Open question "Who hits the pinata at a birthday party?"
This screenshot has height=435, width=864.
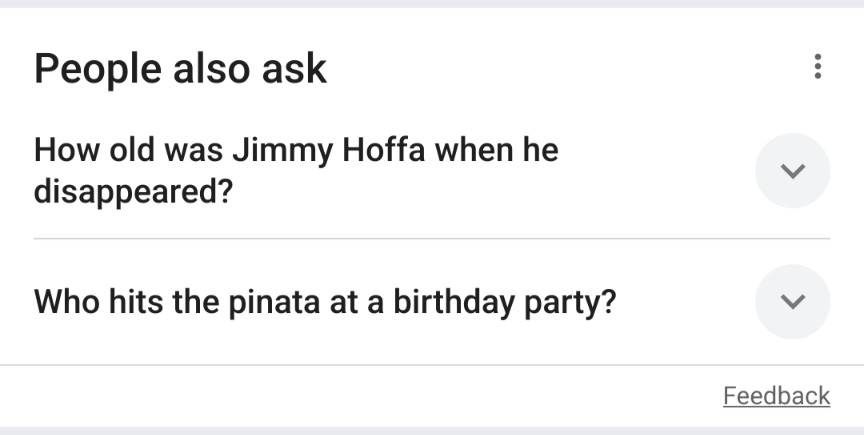pos(325,301)
